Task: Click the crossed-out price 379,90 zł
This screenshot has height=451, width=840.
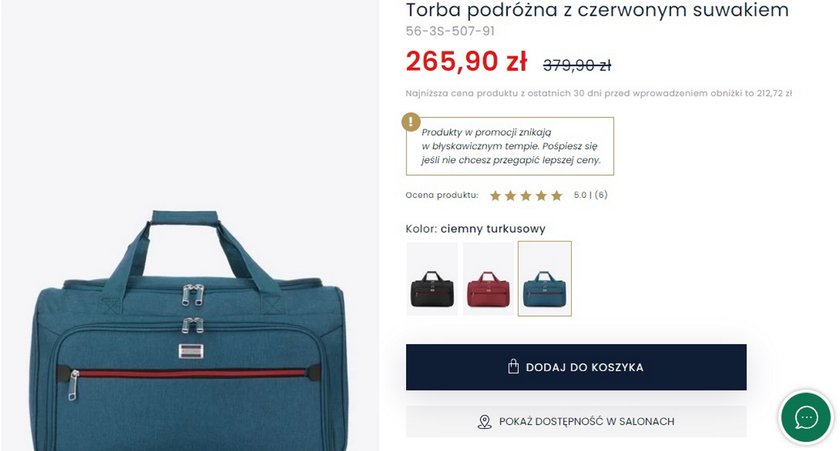Action: [577, 65]
